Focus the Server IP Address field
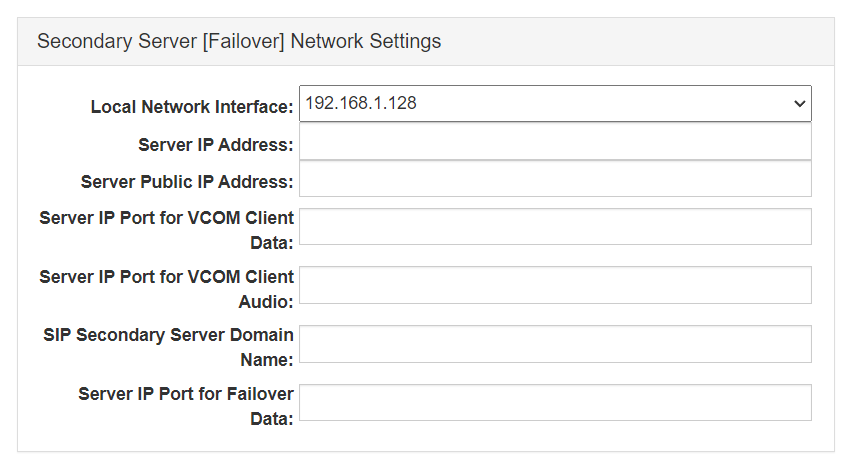The height and width of the screenshot is (462, 848). pos(555,142)
